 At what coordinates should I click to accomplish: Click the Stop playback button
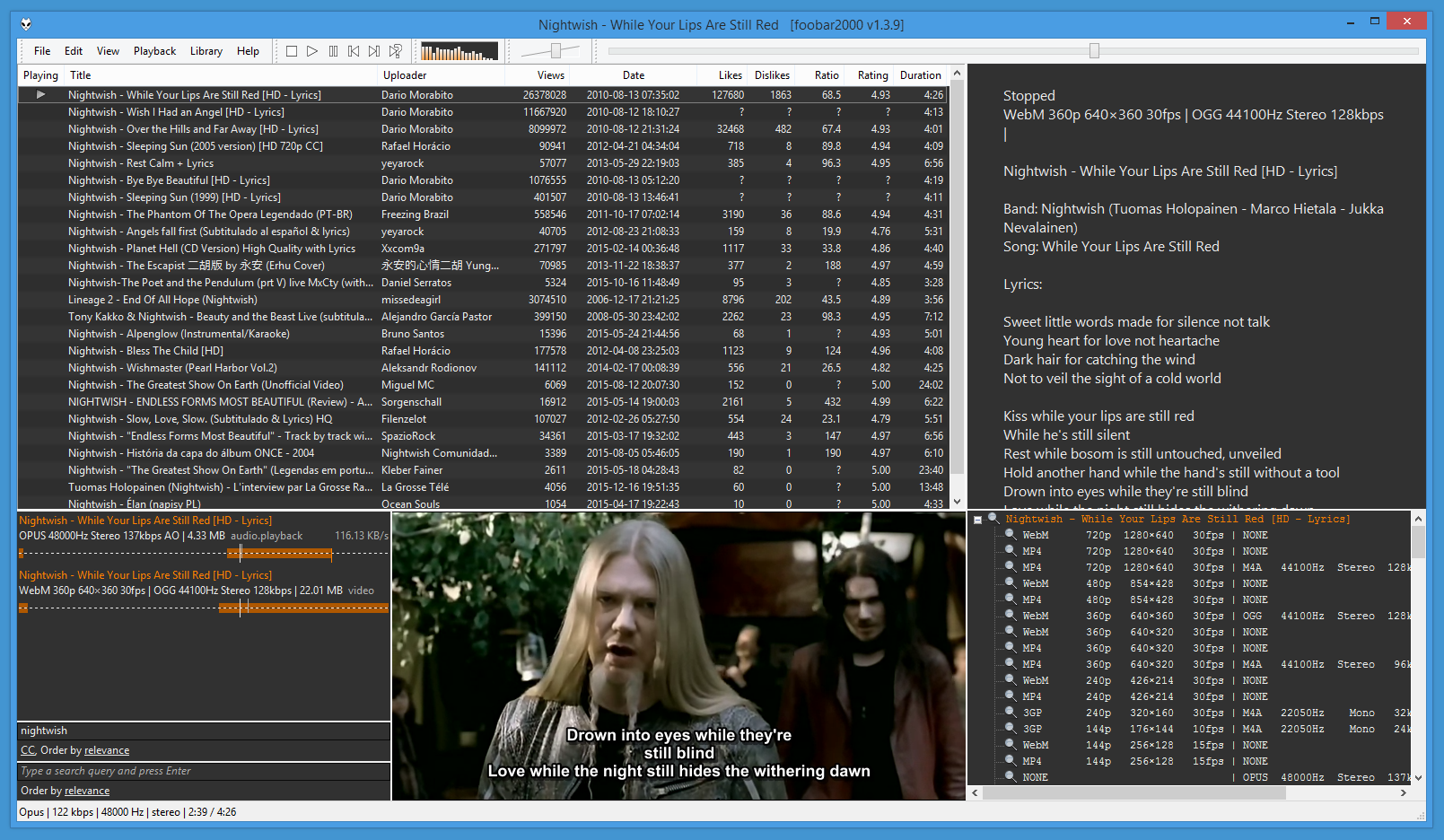(292, 51)
